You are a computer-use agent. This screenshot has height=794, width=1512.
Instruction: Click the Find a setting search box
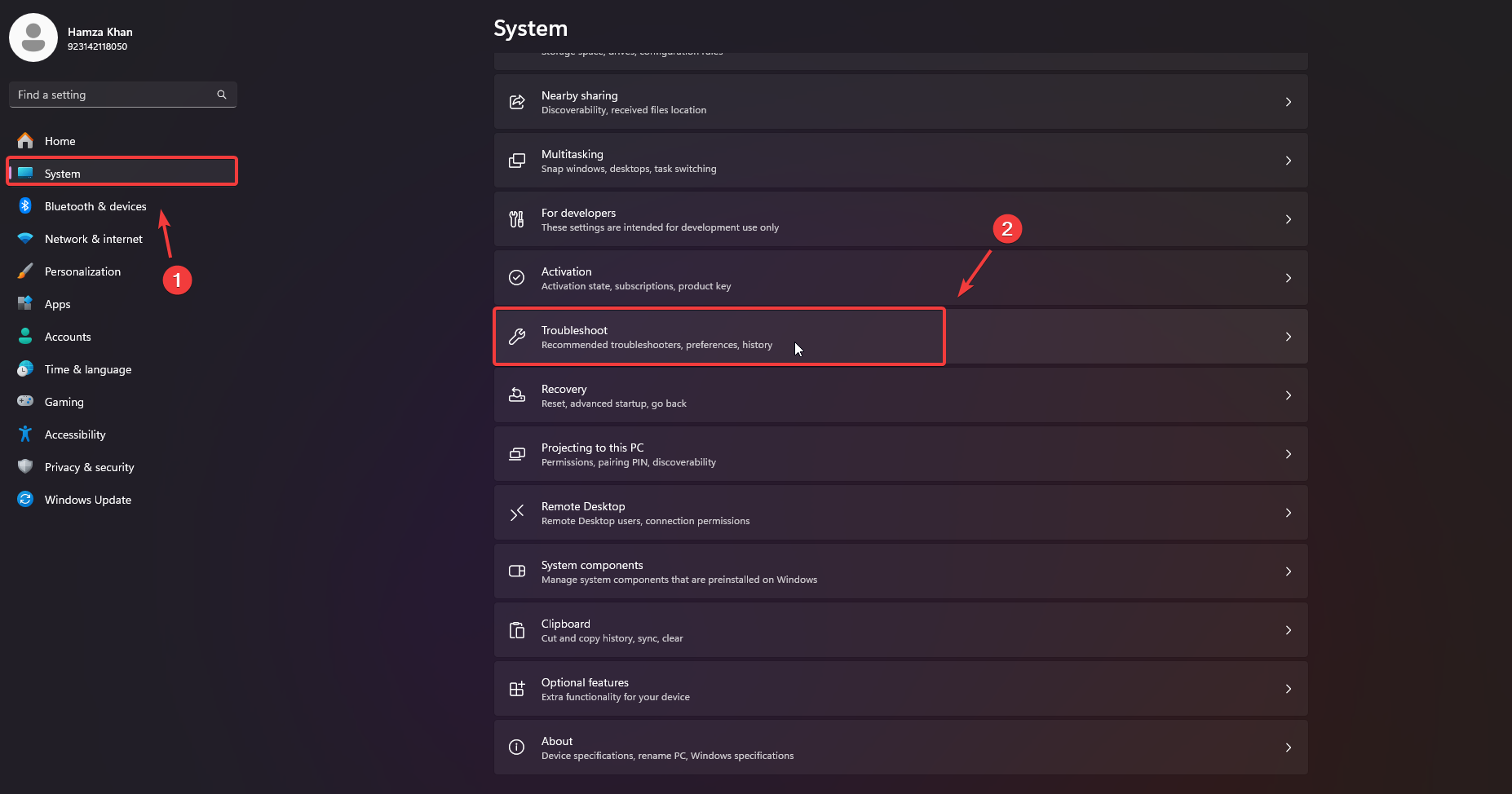coord(114,95)
